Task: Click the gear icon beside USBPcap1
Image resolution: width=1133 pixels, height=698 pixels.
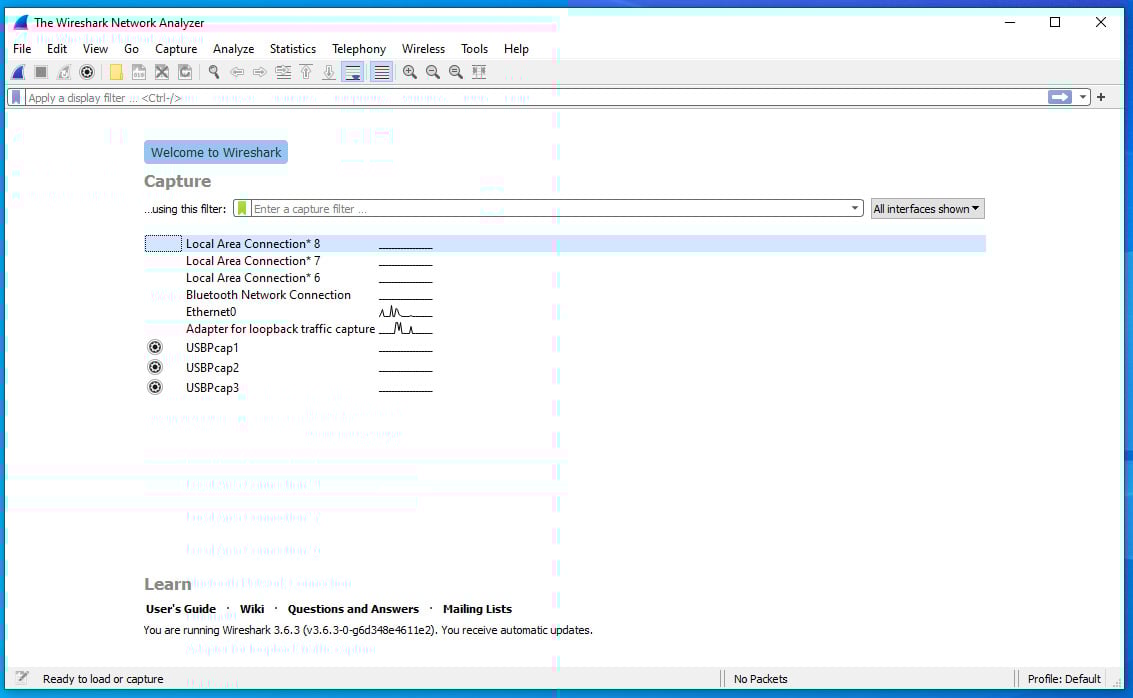Action: 155,348
